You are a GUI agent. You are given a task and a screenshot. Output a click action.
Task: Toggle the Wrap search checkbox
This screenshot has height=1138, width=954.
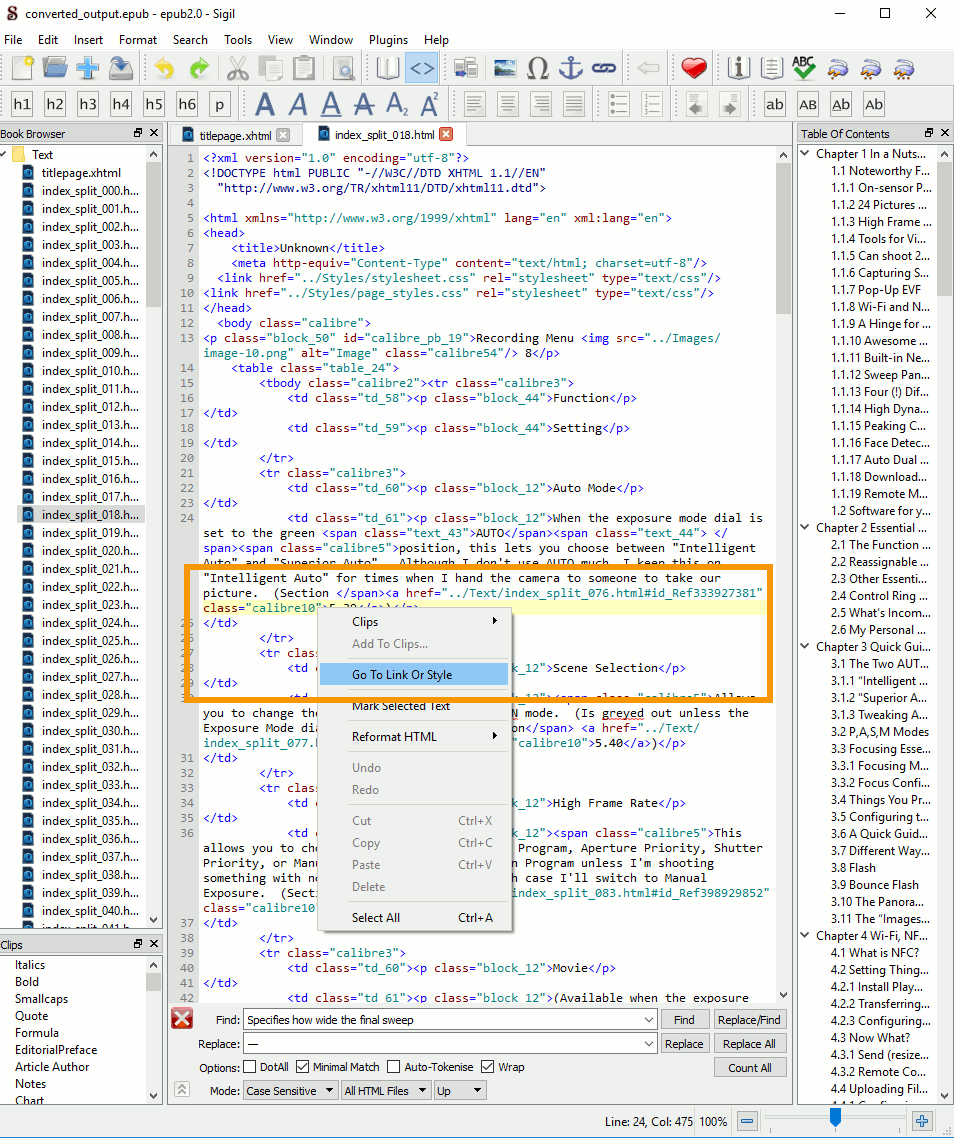pos(488,1067)
